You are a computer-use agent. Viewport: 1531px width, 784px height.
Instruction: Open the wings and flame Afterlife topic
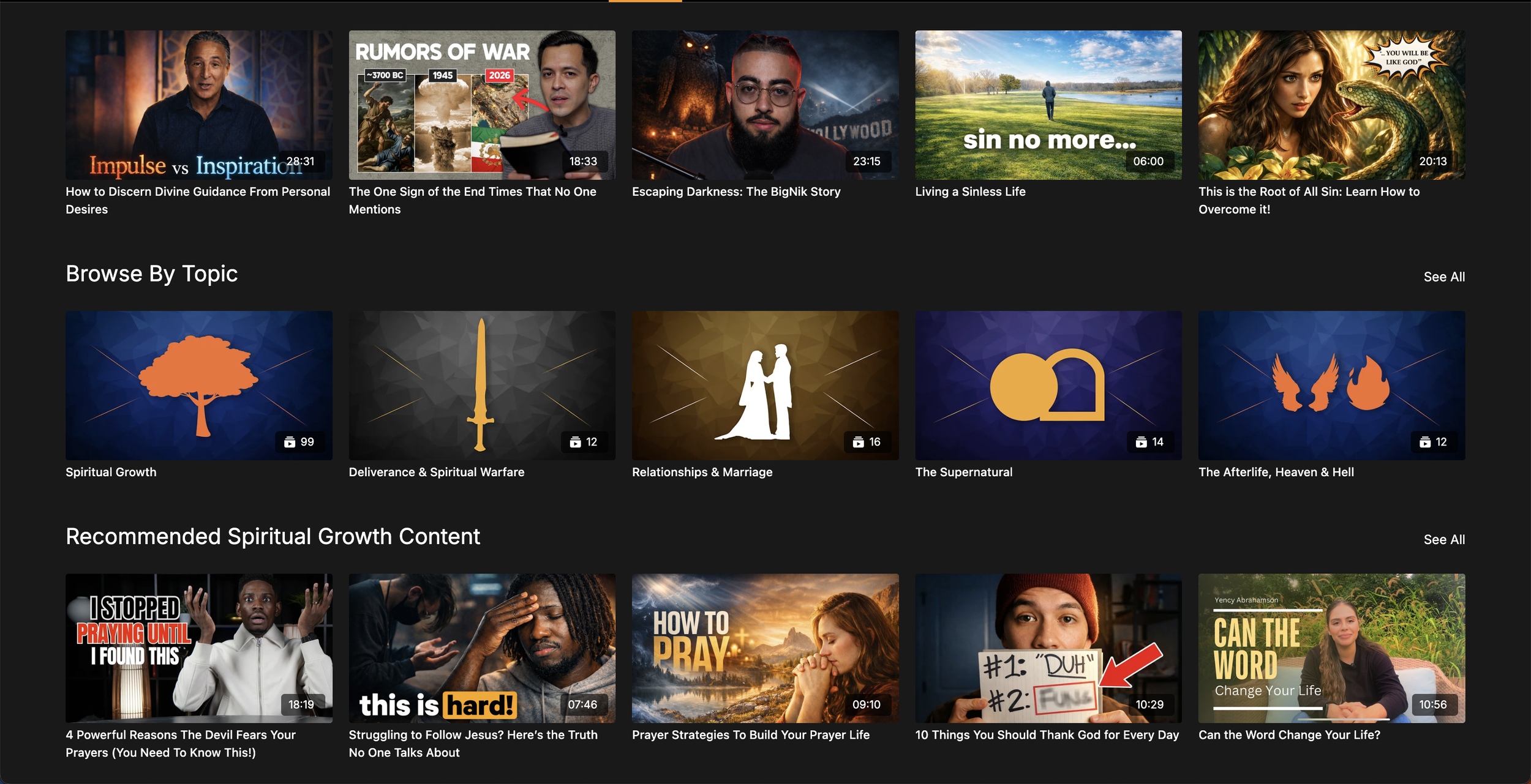click(1331, 385)
